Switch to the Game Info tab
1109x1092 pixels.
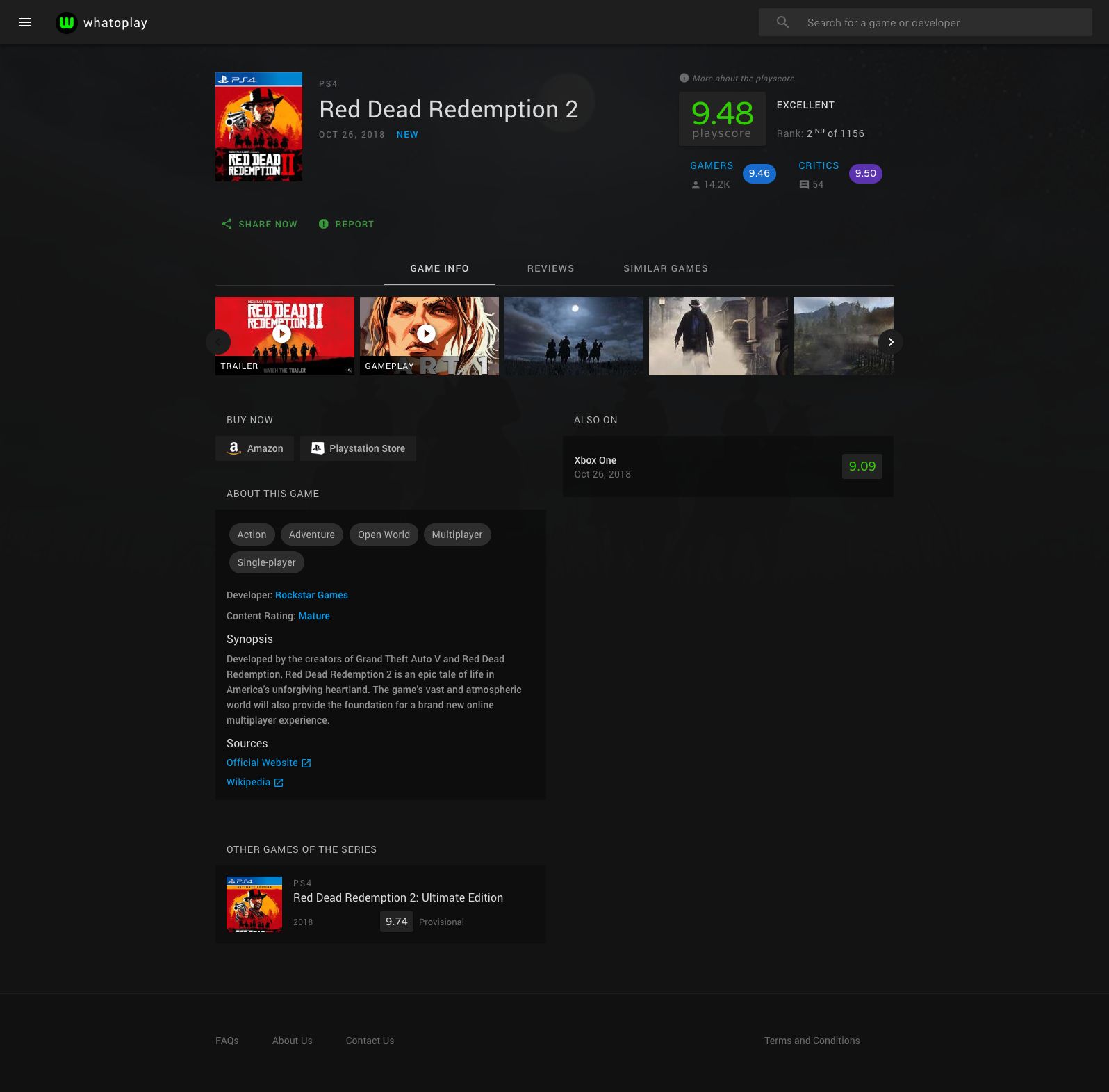(x=440, y=268)
